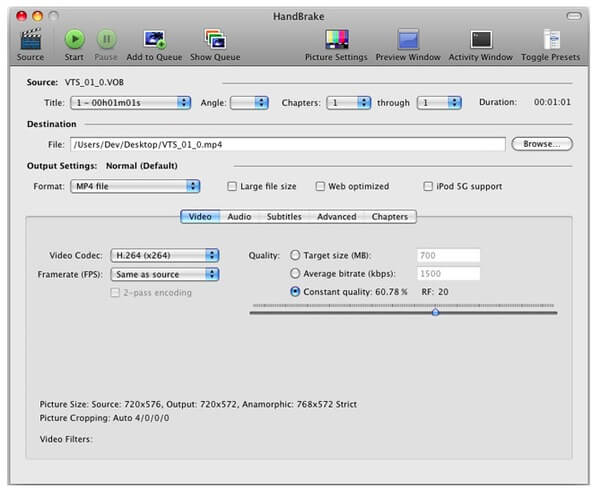Switch to the Subtitles tab
This screenshot has width=600, height=489.
[x=284, y=217]
